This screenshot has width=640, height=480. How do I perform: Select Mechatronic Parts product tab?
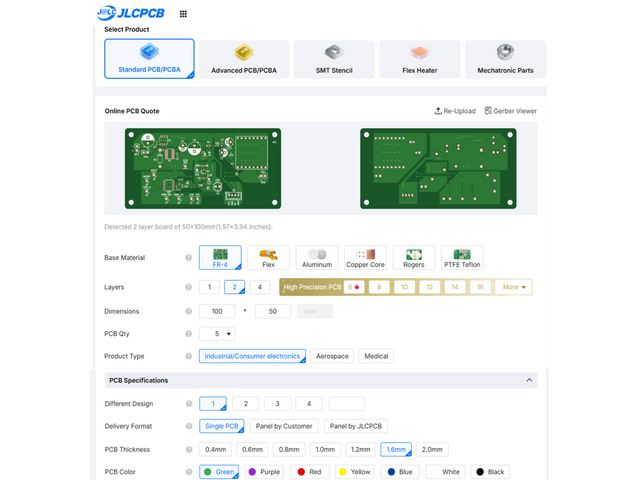pyautogui.click(x=506, y=60)
